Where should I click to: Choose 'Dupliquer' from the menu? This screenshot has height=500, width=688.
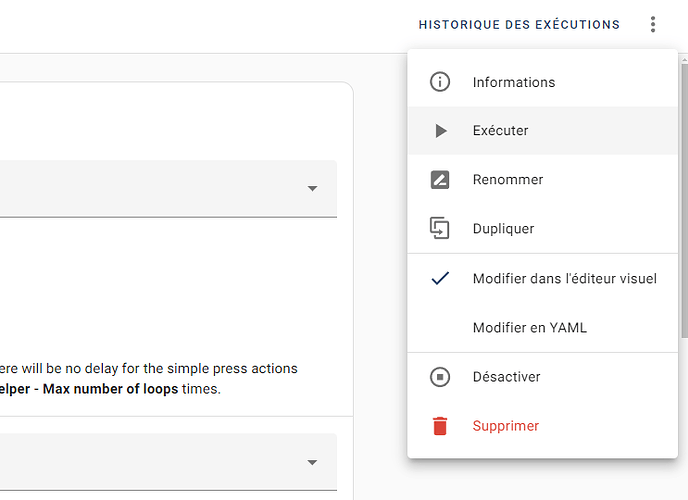coord(503,229)
